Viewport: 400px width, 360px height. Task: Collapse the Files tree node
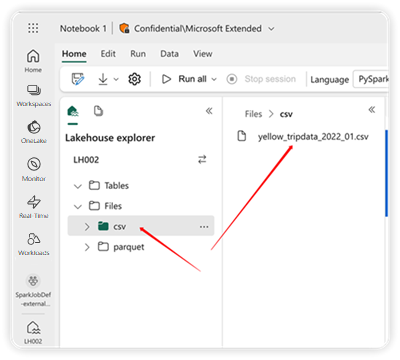[78, 206]
